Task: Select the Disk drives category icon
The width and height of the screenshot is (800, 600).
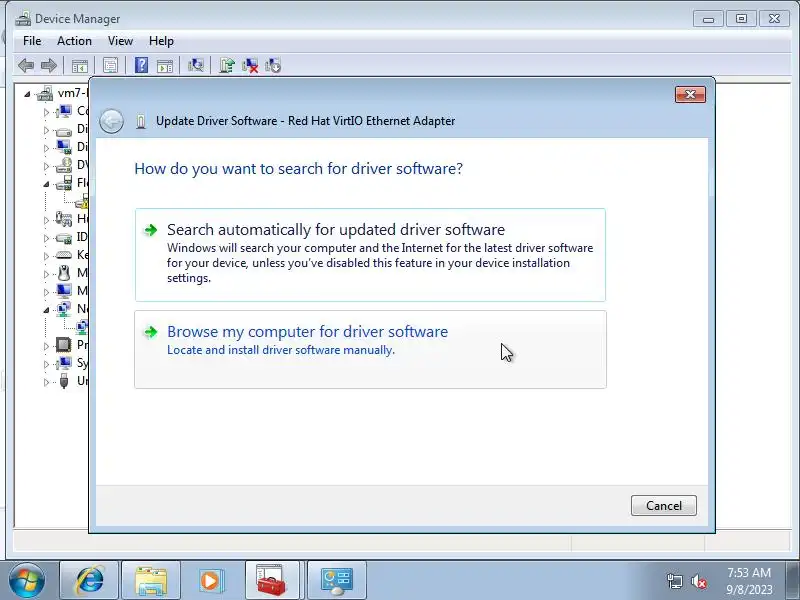Action: pos(64,130)
